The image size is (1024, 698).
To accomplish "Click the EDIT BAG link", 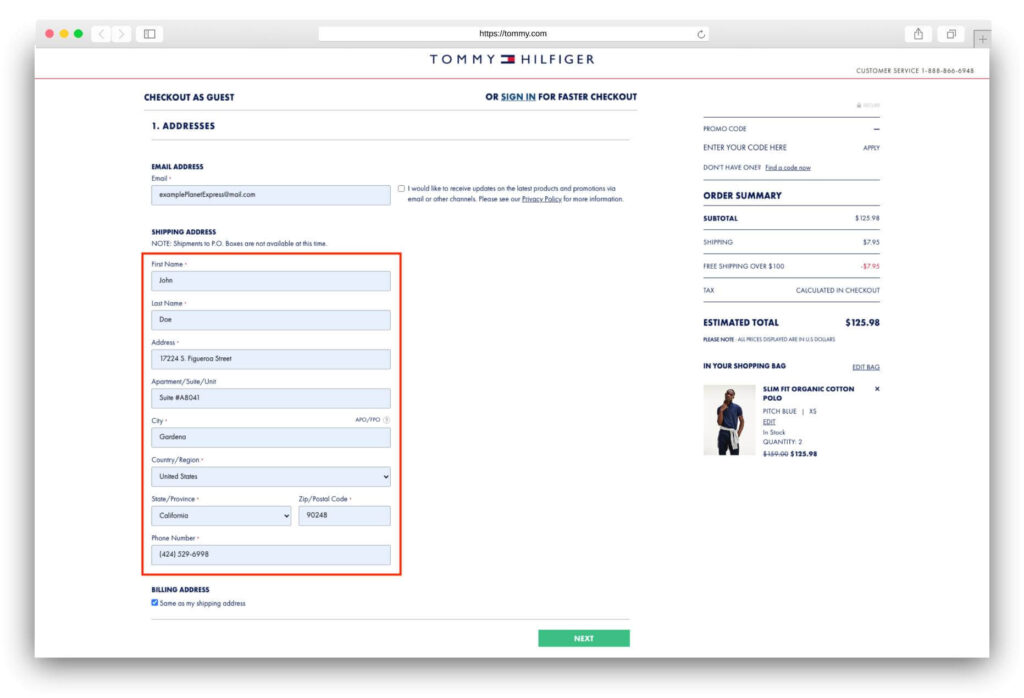I will (x=866, y=367).
